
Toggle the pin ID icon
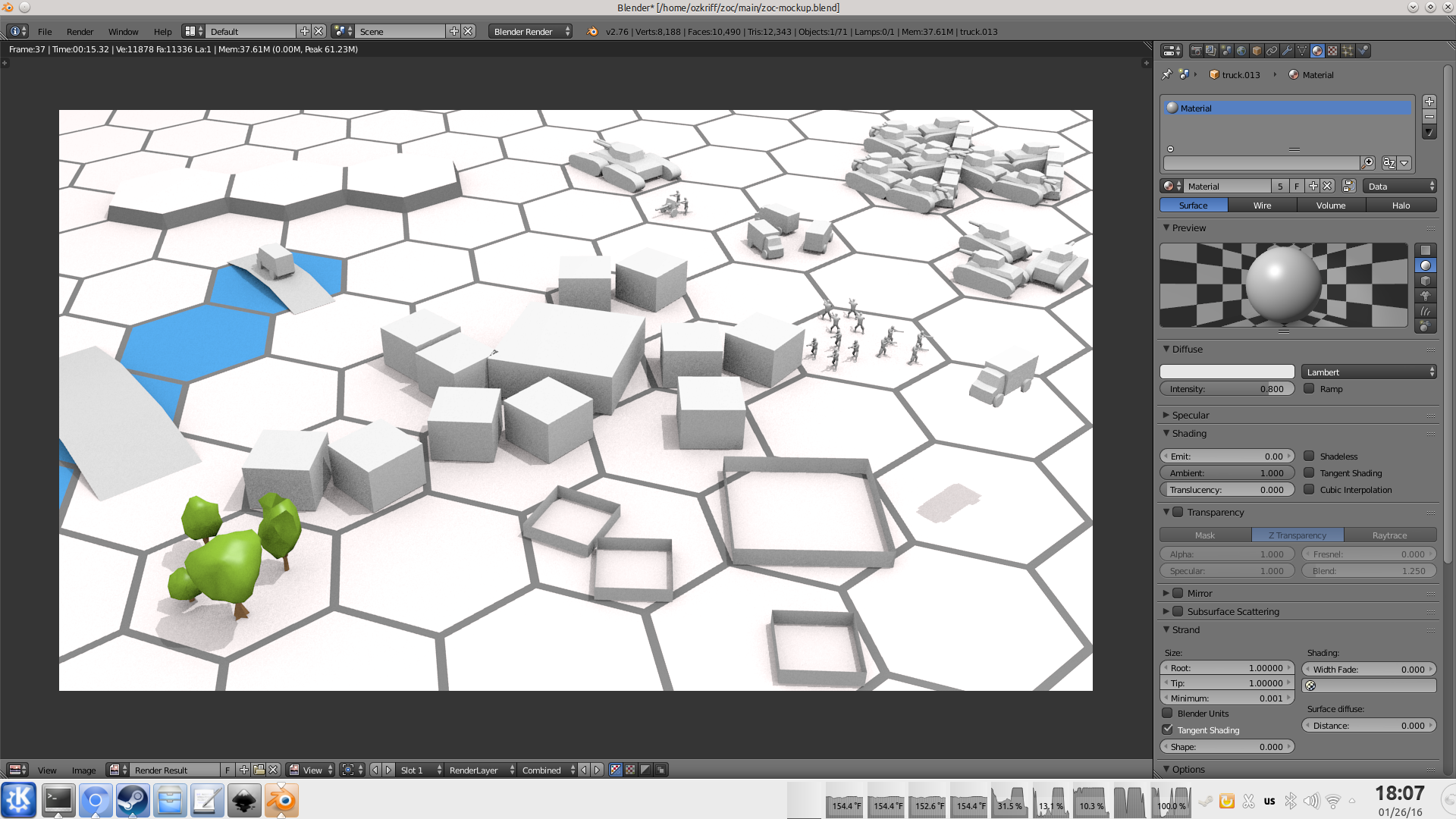click(1167, 74)
